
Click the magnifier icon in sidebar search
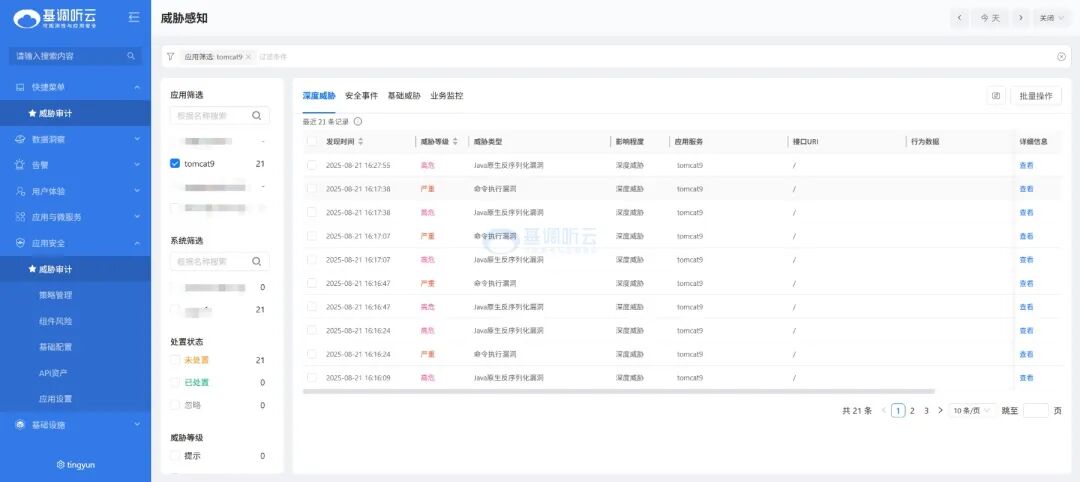[131, 56]
